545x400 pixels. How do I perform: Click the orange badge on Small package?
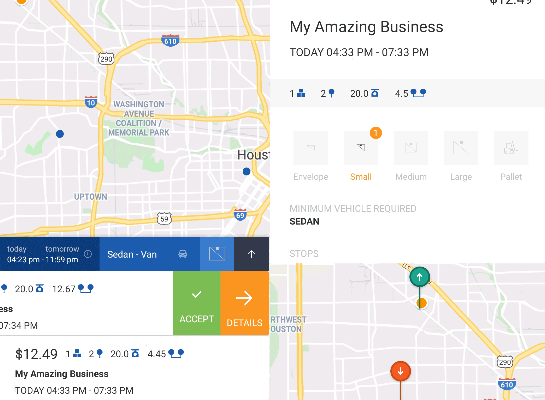point(376,133)
